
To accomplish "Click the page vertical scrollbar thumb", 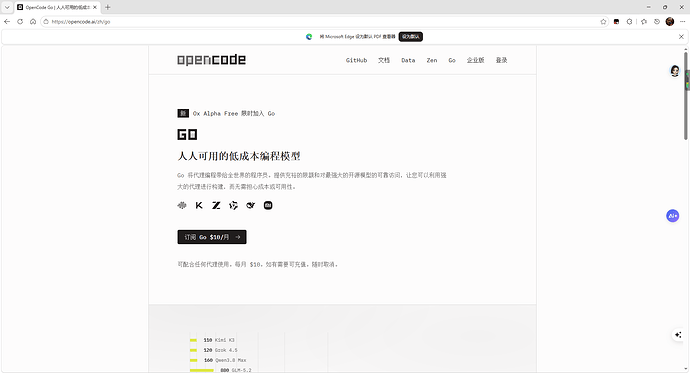I will 686,96.
